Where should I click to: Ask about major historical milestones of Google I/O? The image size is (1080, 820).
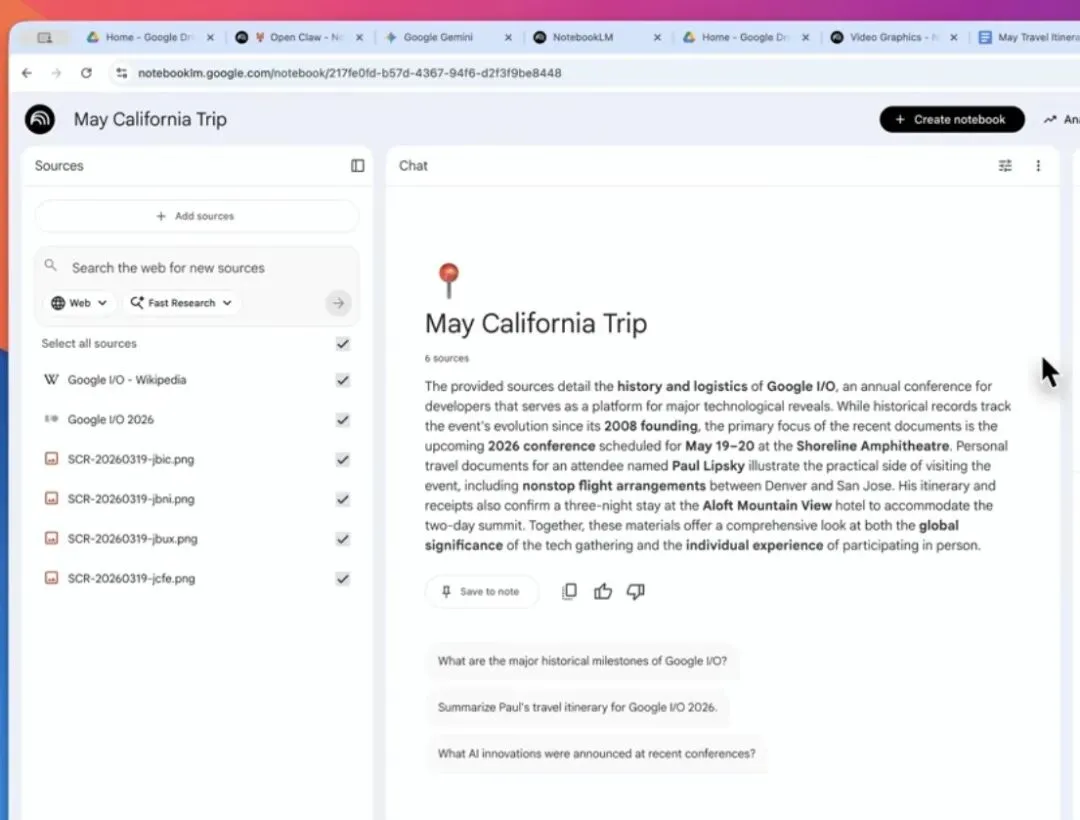(582, 661)
